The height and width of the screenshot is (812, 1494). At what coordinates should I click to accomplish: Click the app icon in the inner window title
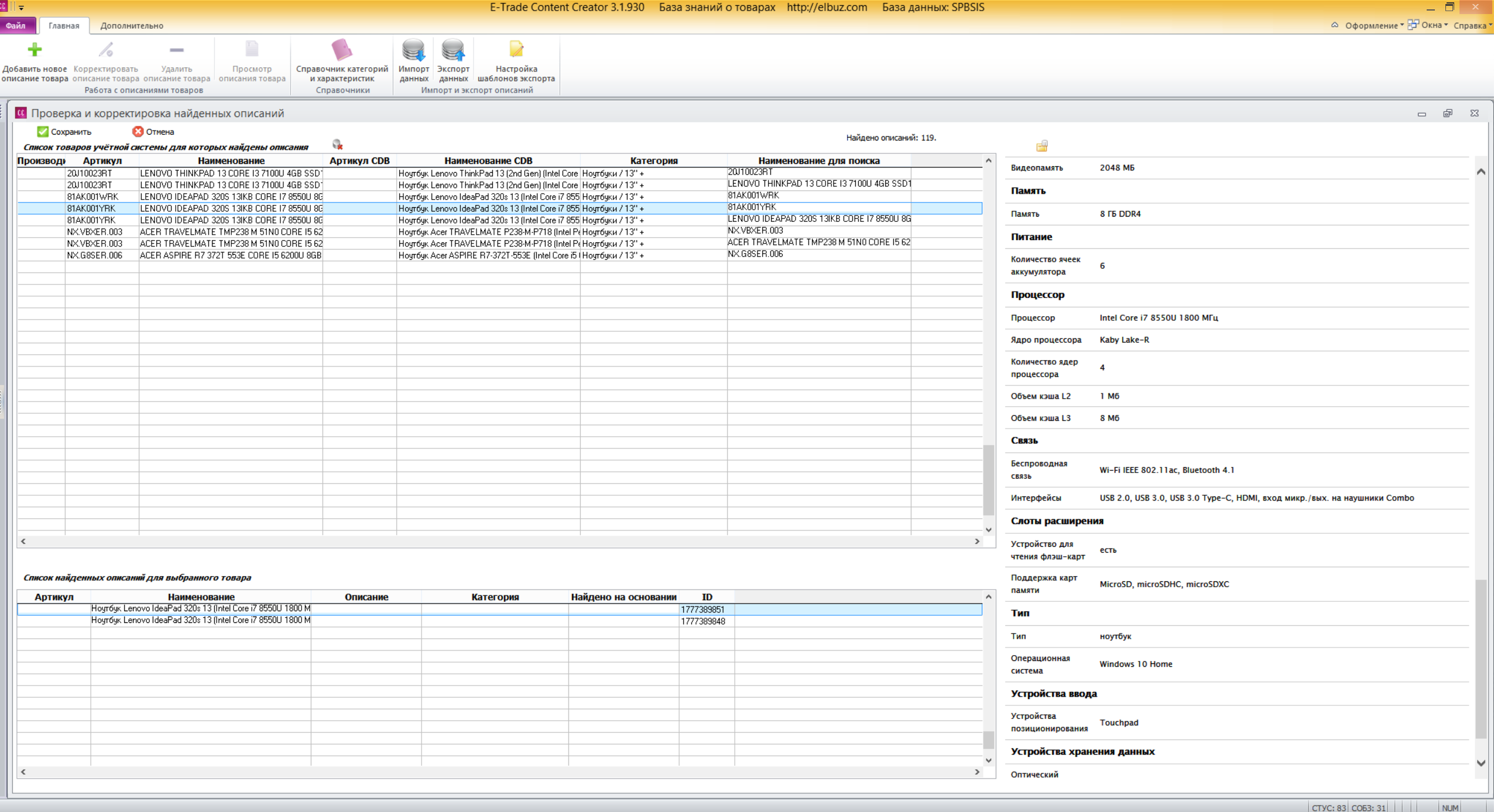21,113
